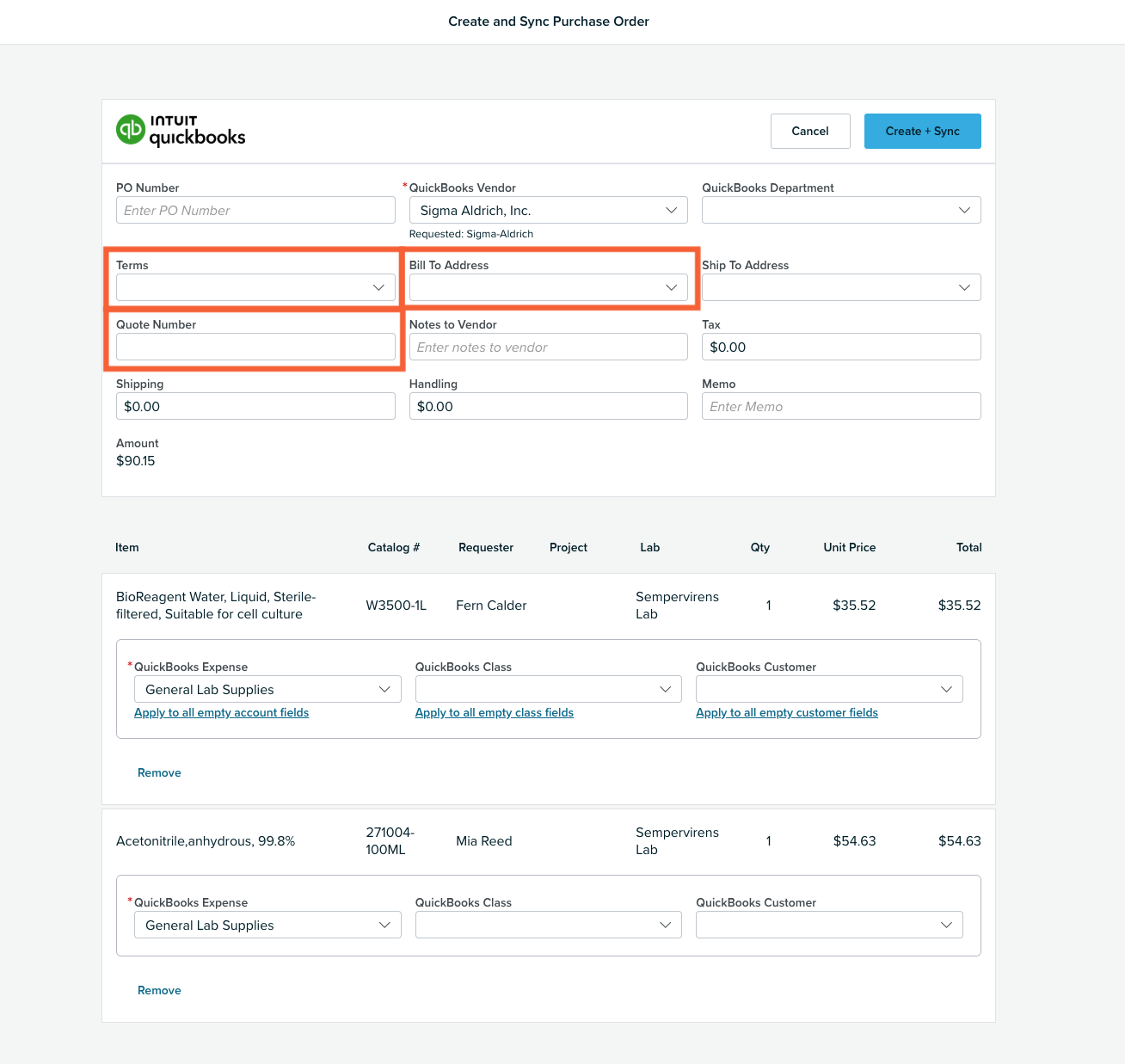Click the requester name Fern Calder
This screenshot has height=1064, width=1125.
coord(491,605)
